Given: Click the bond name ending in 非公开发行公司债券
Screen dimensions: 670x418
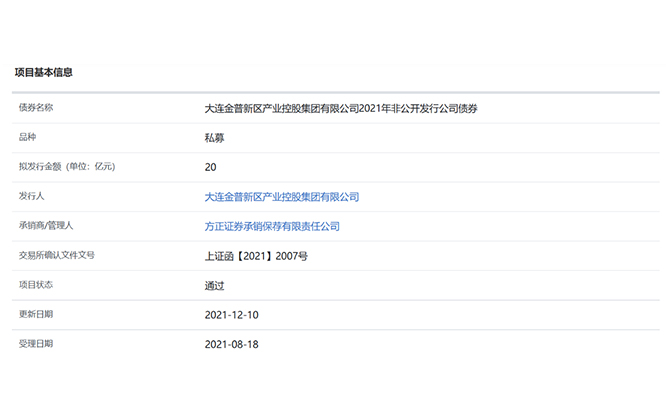Looking at the screenshot, I should tap(340, 108).
